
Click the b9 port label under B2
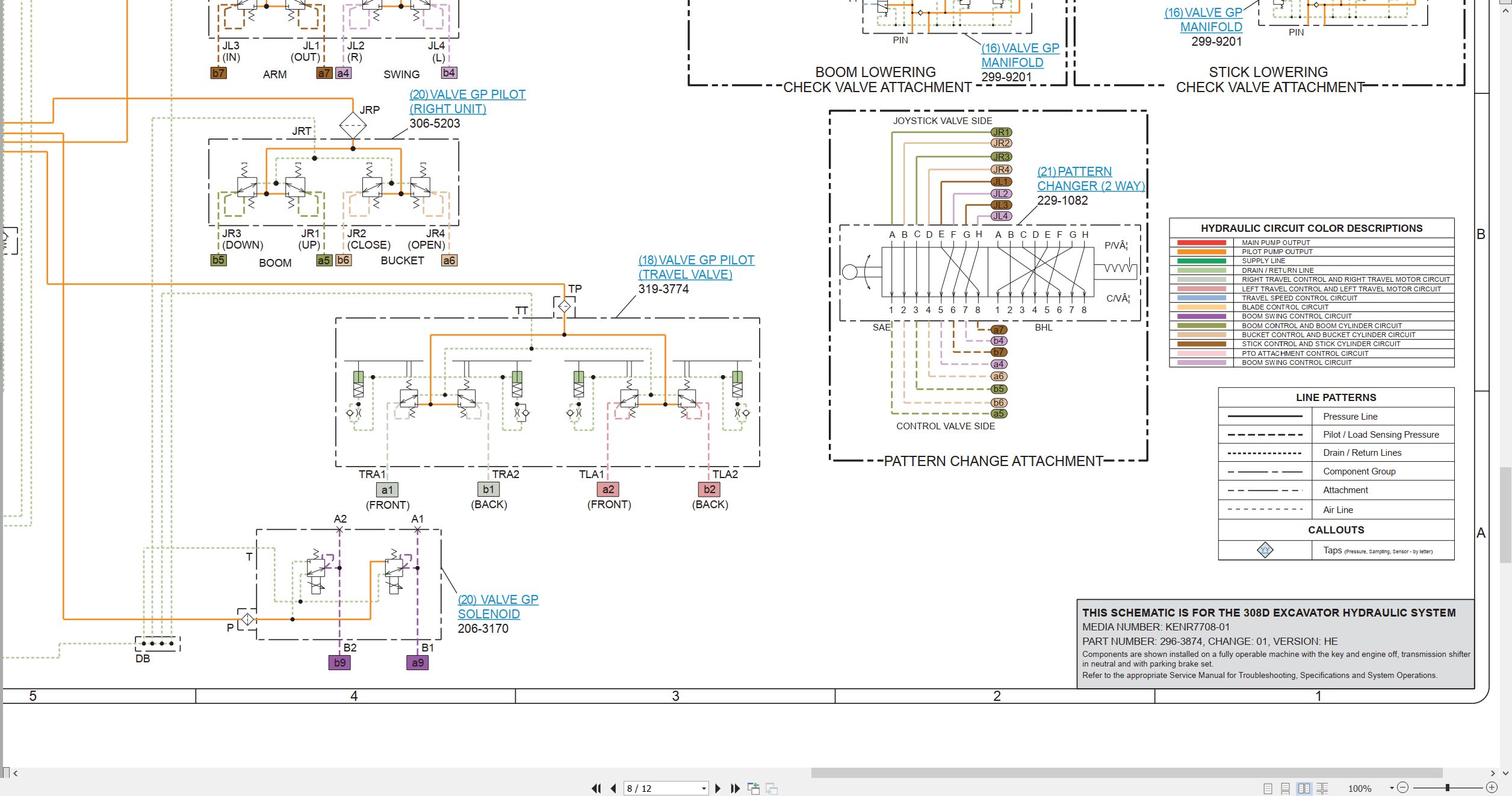pos(340,662)
